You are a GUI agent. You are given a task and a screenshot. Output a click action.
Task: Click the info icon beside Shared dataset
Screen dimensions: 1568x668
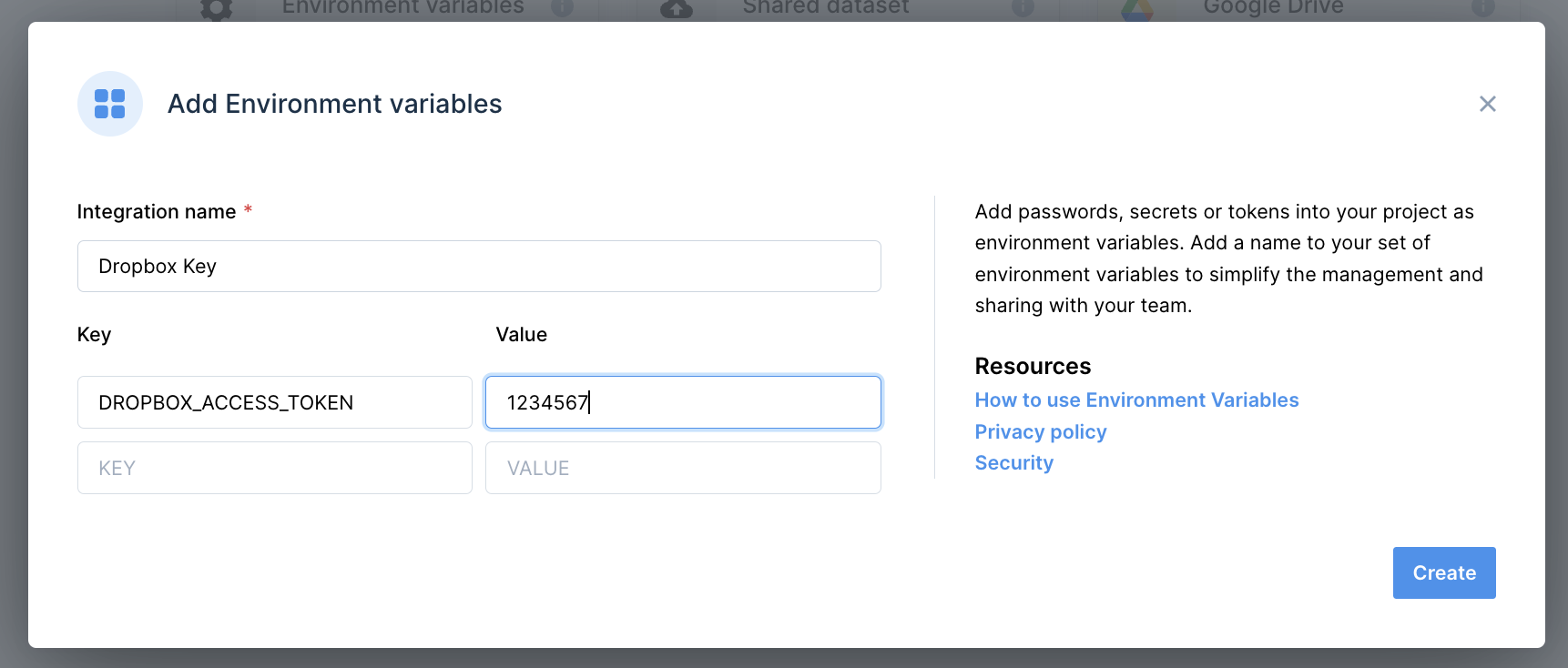[x=1023, y=7]
